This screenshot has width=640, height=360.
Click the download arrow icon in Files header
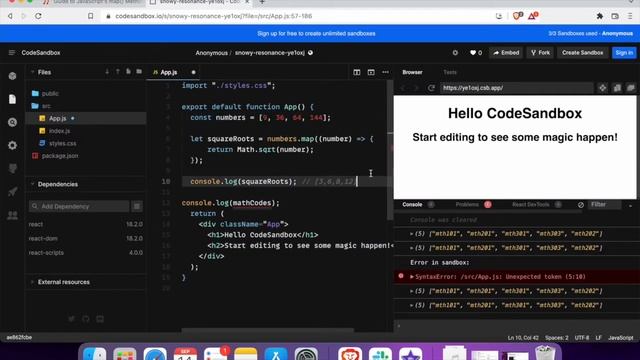[x=107, y=72]
